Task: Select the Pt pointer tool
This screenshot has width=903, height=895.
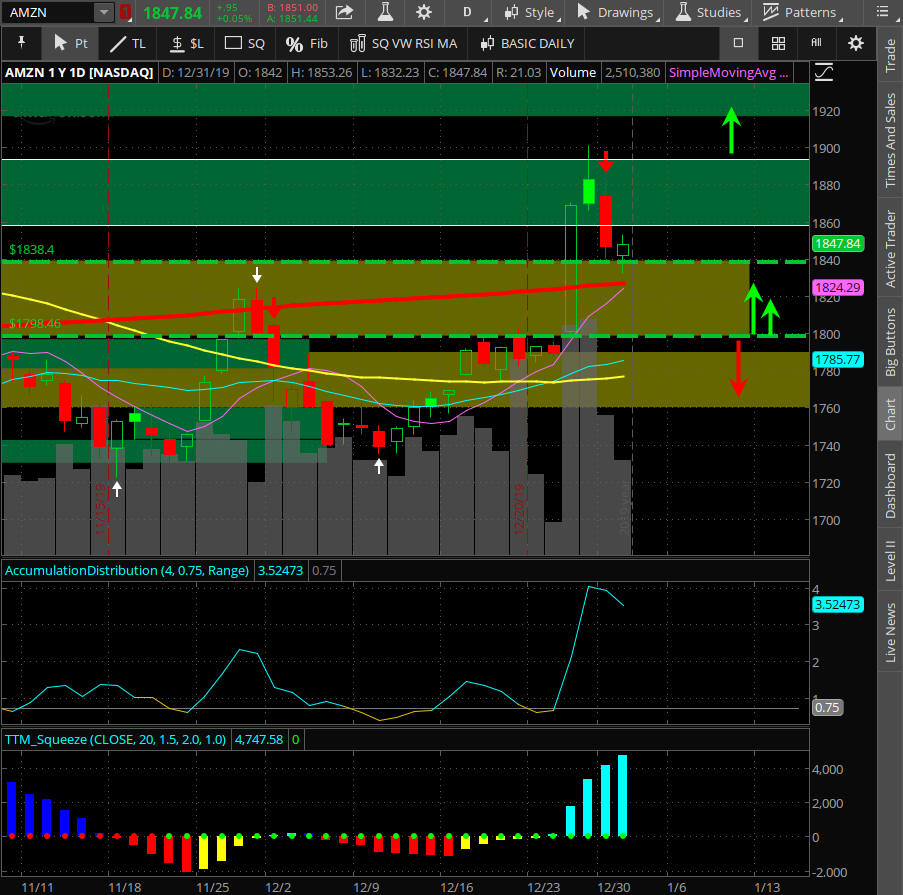Action: pos(70,43)
